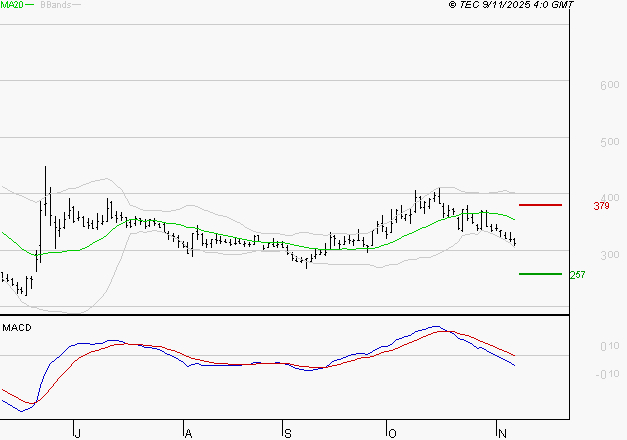
Task: Click the S month axis marker
Action: tap(288, 433)
